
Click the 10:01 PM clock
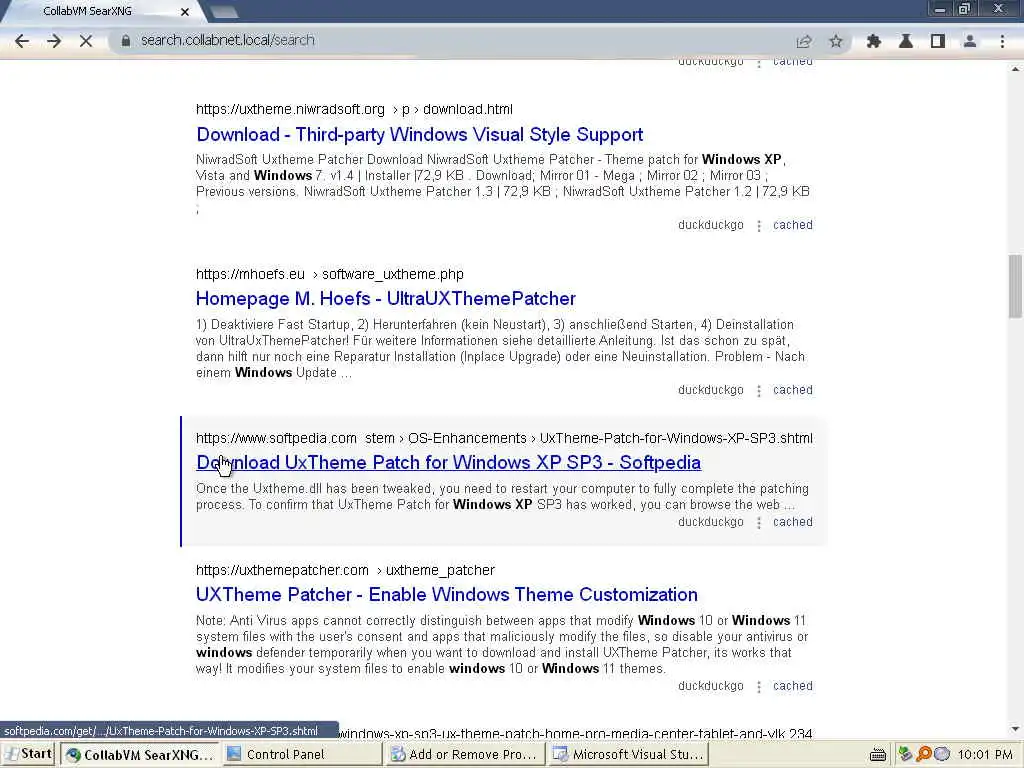pyautogui.click(x=985, y=755)
